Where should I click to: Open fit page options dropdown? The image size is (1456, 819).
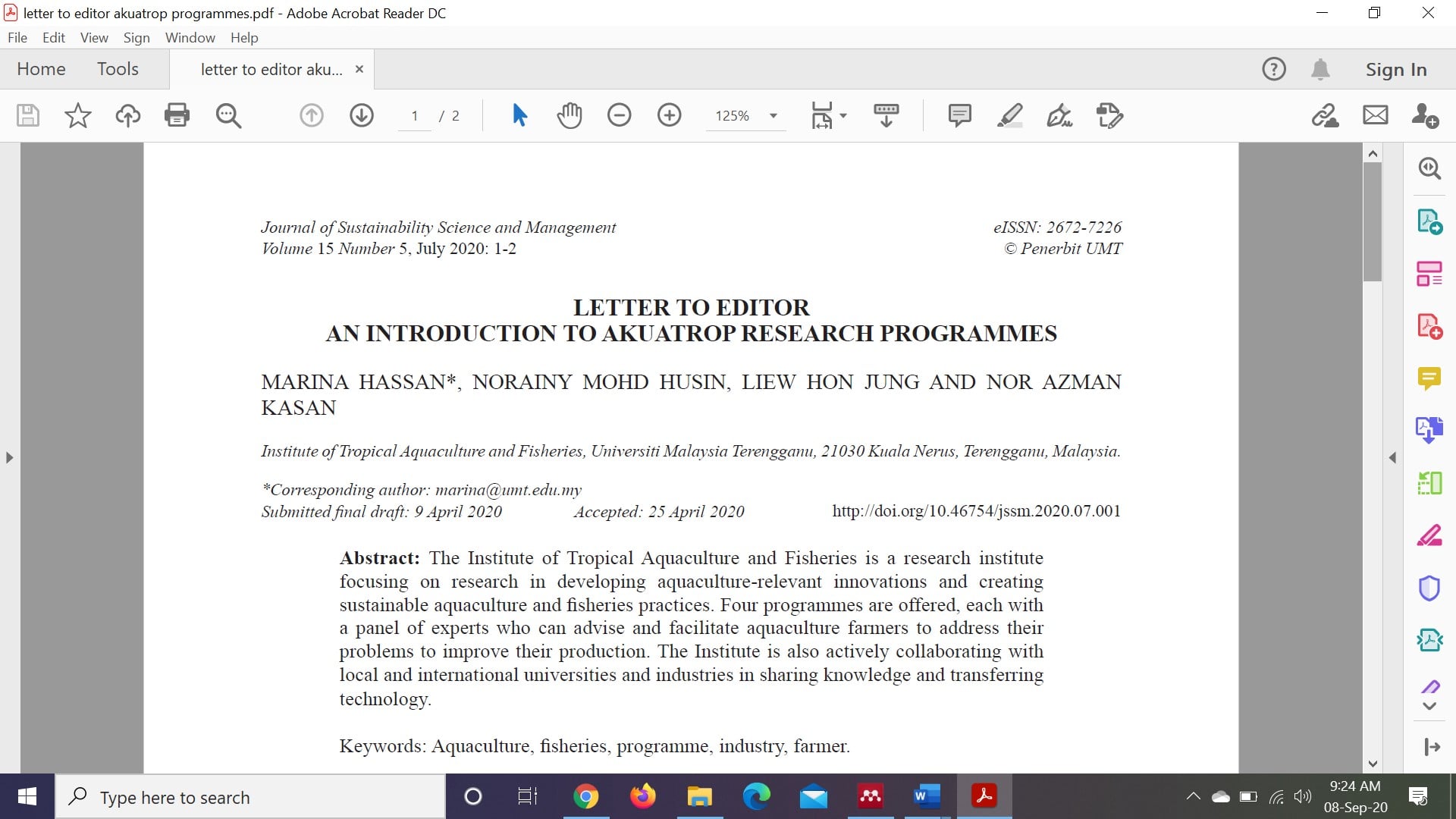click(828, 115)
